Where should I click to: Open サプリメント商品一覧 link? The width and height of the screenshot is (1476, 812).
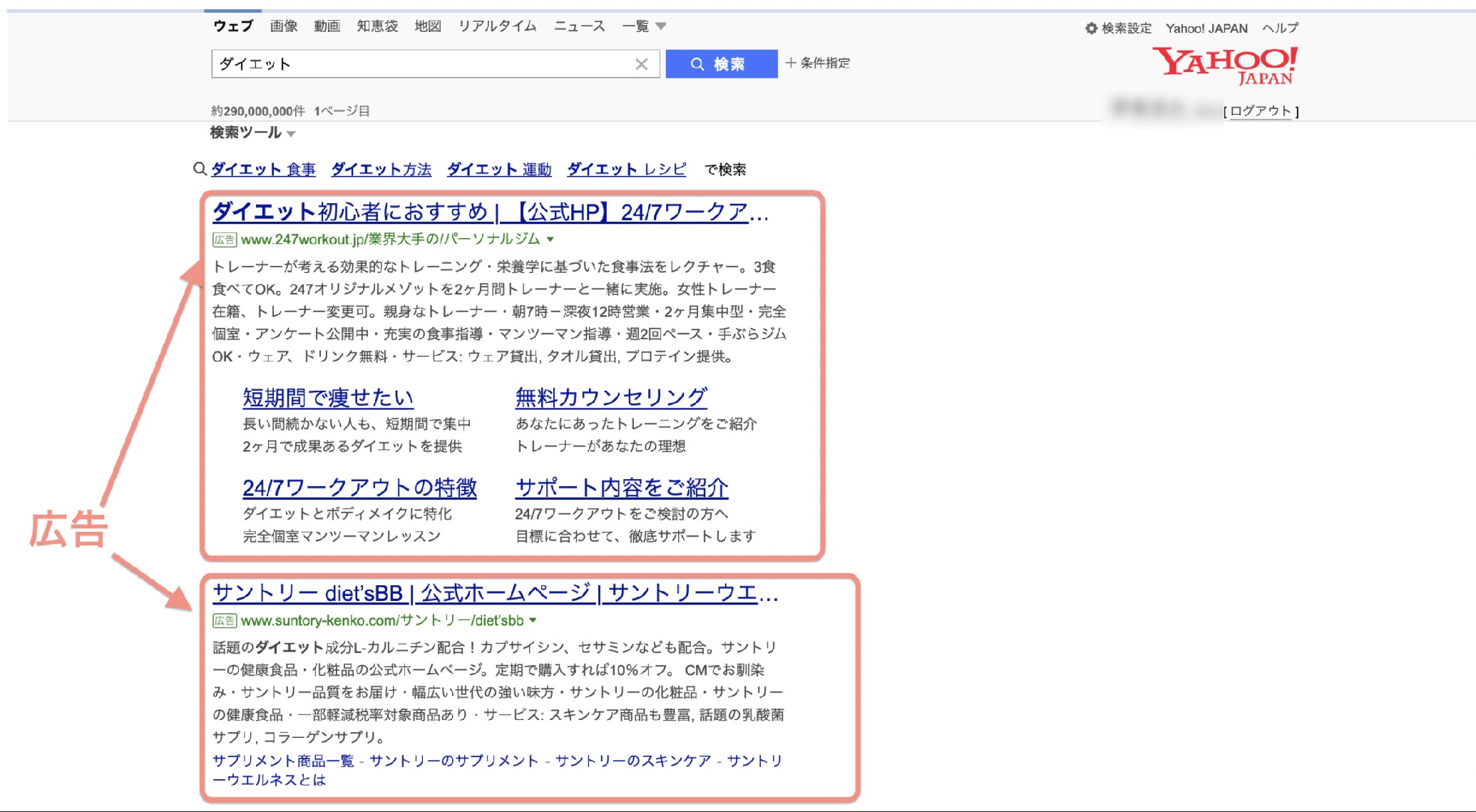[x=283, y=761]
